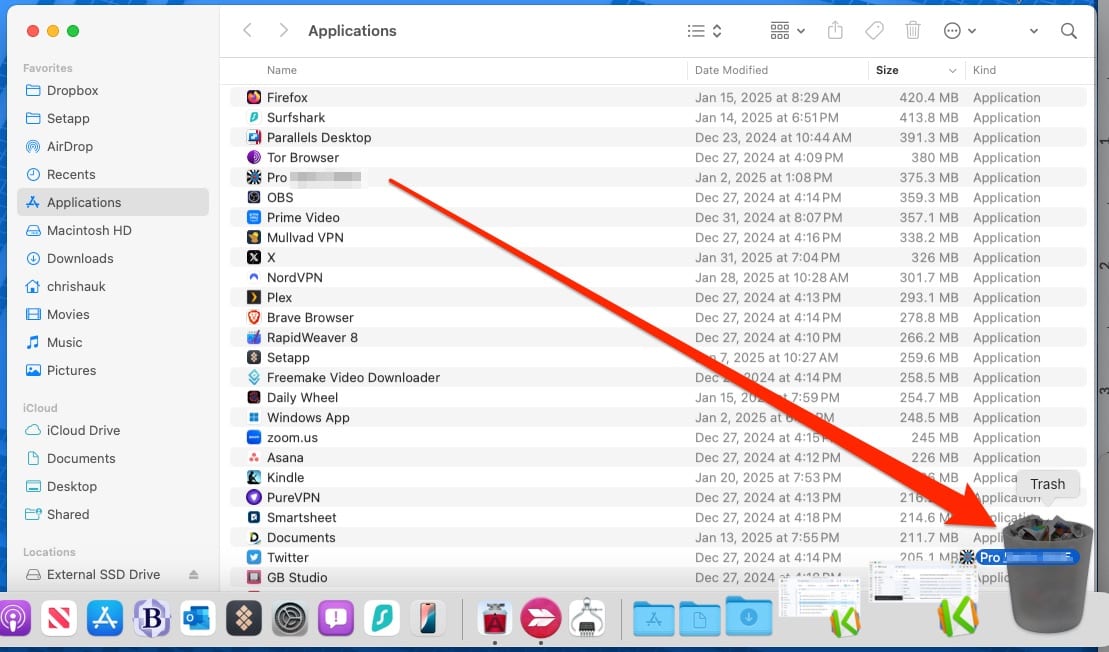Select RapidWeaver 8 in the list
Viewport: 1109px width, 652px height.
coord(658,337)
